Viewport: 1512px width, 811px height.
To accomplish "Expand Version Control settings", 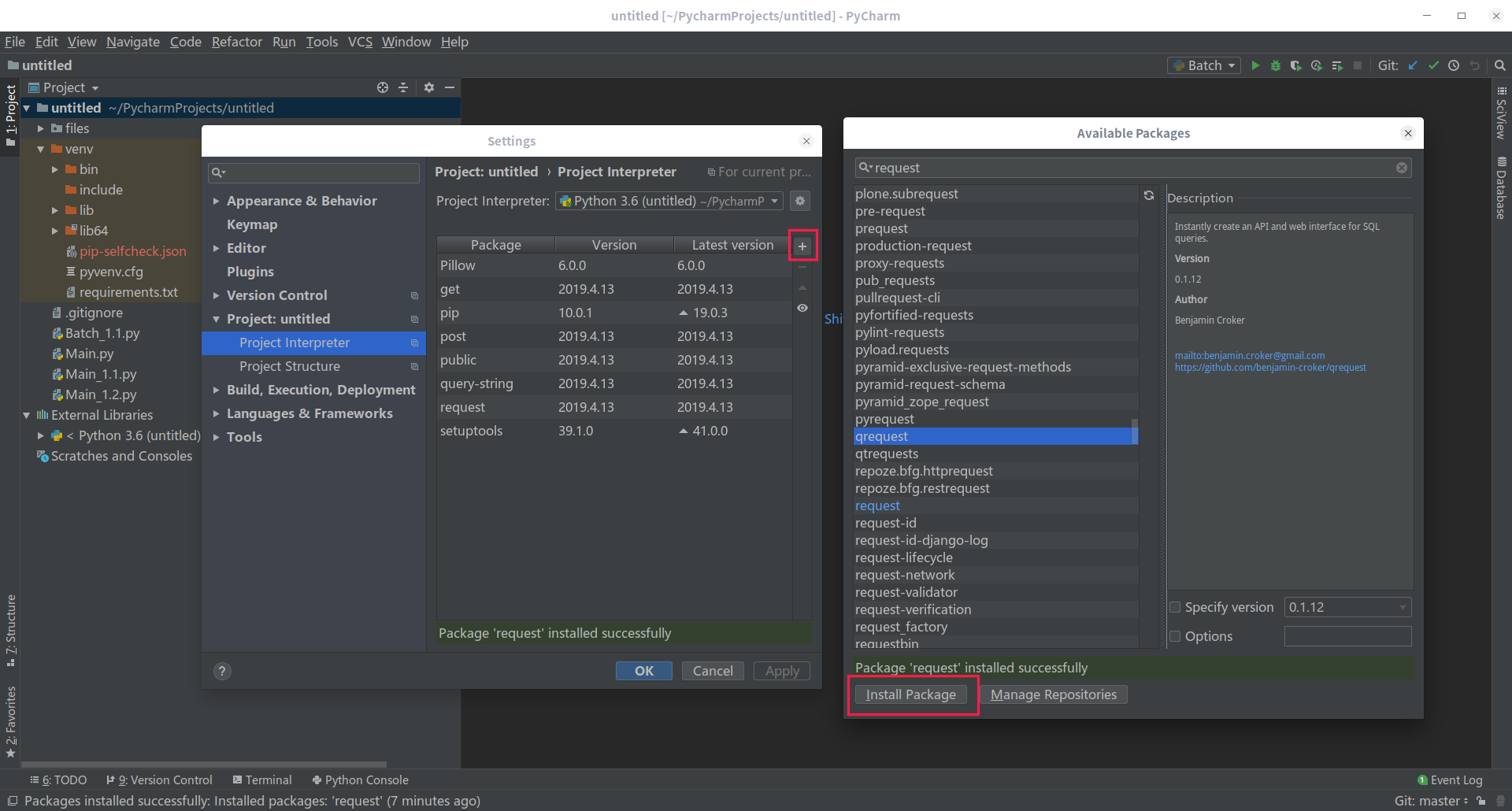I will tap(216, 295).
